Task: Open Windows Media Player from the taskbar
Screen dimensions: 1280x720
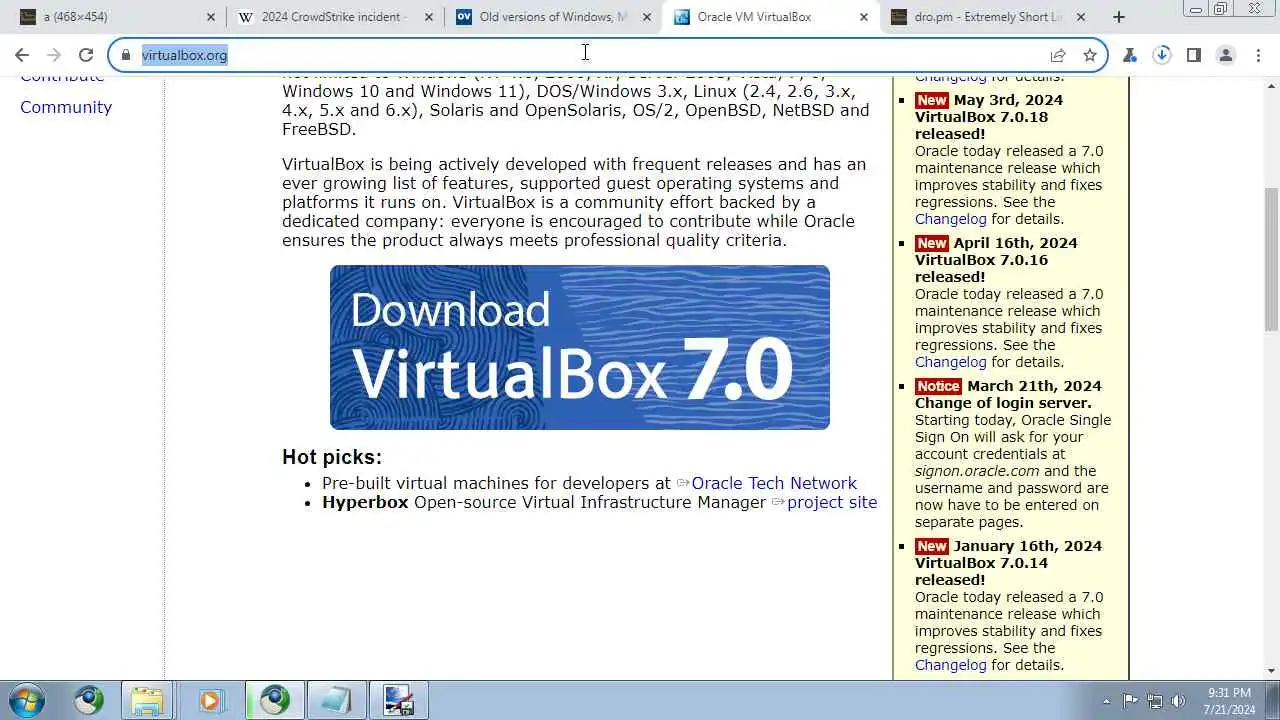Action: 209,700
